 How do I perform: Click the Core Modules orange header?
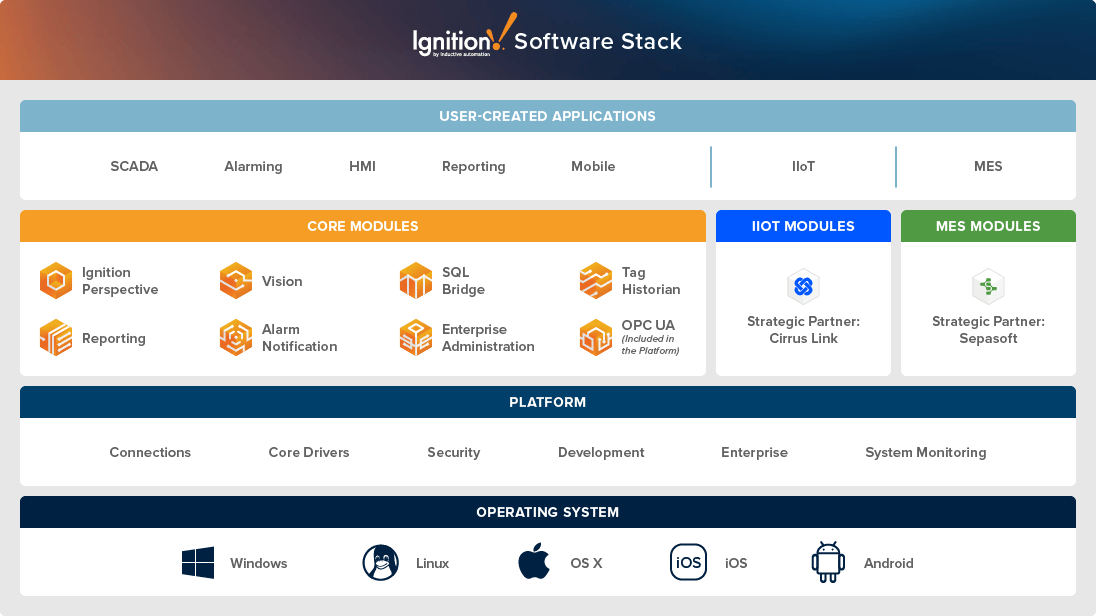(363, 226)
